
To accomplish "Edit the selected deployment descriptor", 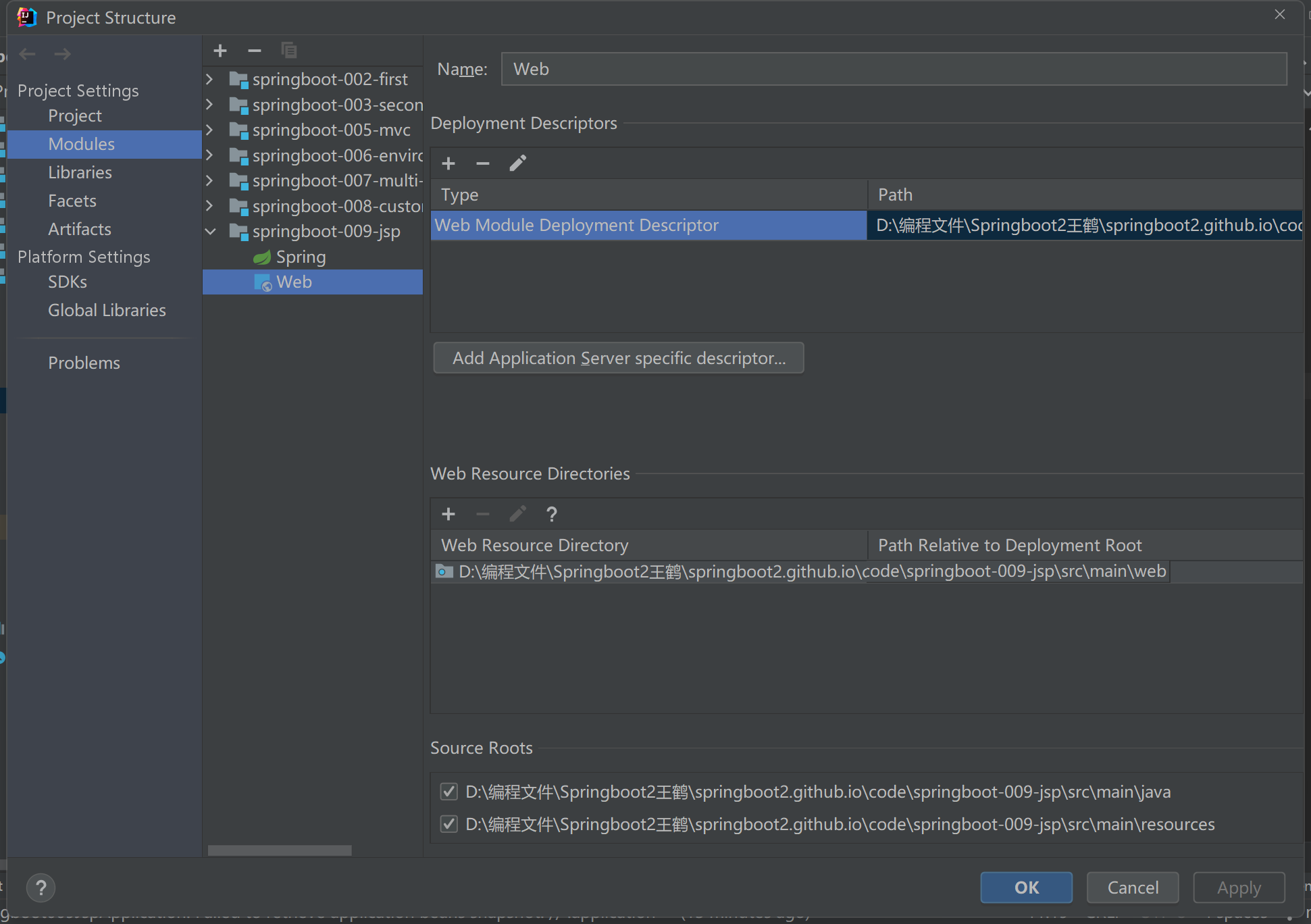I will [517, 163].
